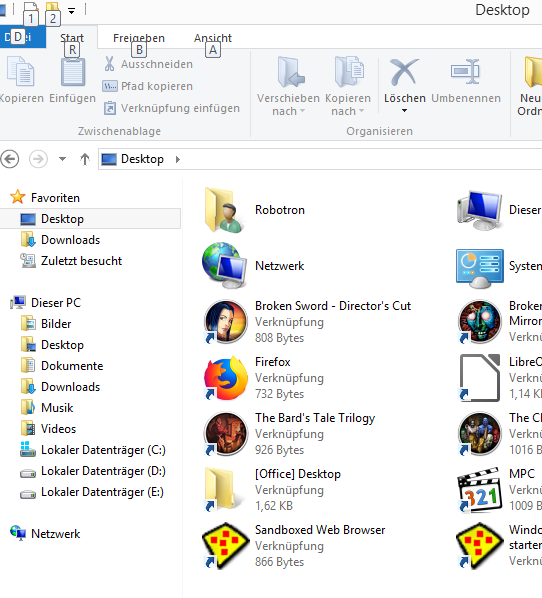Click the Einfügen paste icon
This screenshot has height=598, width=542.
pos(72,72)
